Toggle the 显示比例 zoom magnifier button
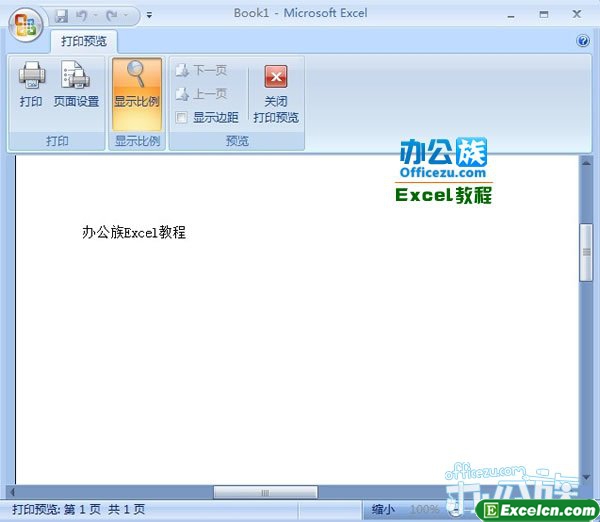The image size is (600, 522). click(x=137, y=94)
